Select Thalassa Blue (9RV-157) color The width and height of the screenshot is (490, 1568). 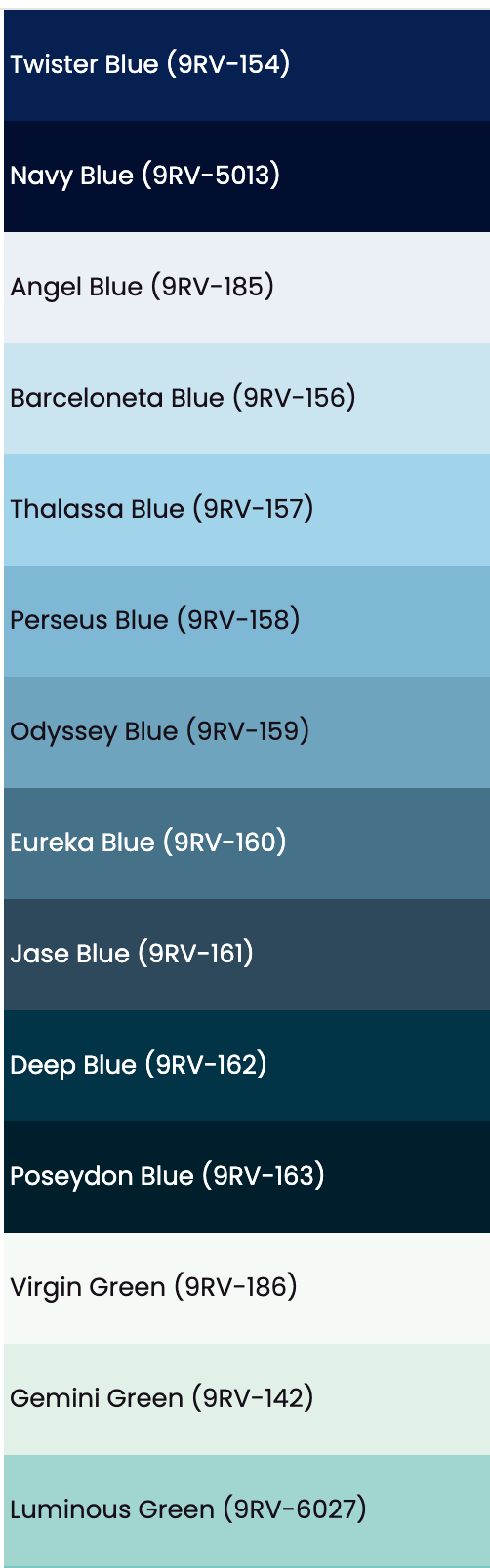pos(247,510)
